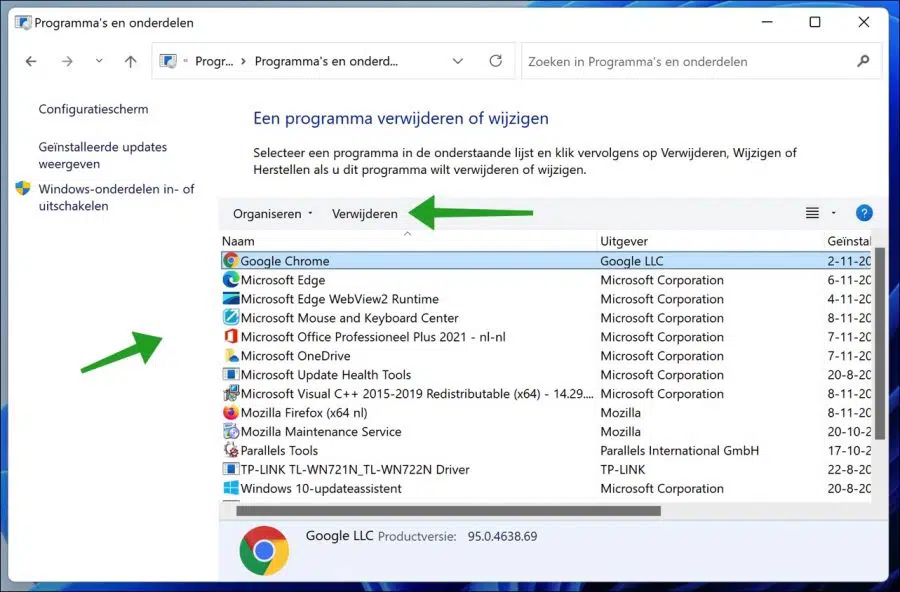The height and width of the screenshot is (592, 900).
Task: Select TP-LINK TL-WN721N_TL-WN722N Driver row
Action: click(355, 469)
